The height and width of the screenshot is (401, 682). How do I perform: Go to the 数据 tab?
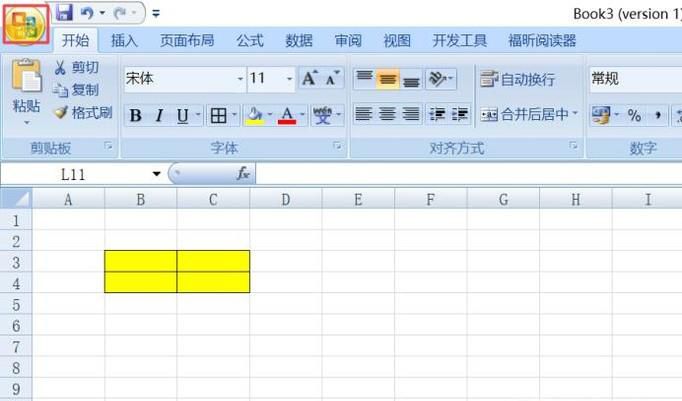pyautogui.click(x=299, y=40)
